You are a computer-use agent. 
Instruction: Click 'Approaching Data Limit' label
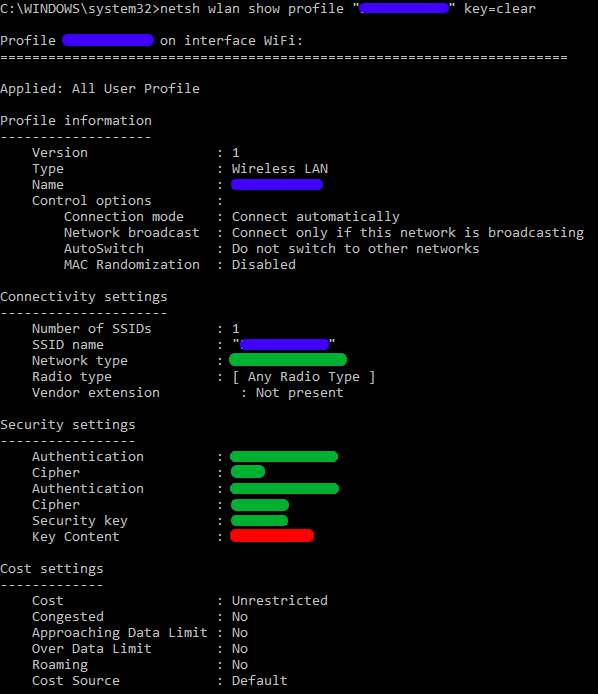pyautogui.click(x=120, y=633)
